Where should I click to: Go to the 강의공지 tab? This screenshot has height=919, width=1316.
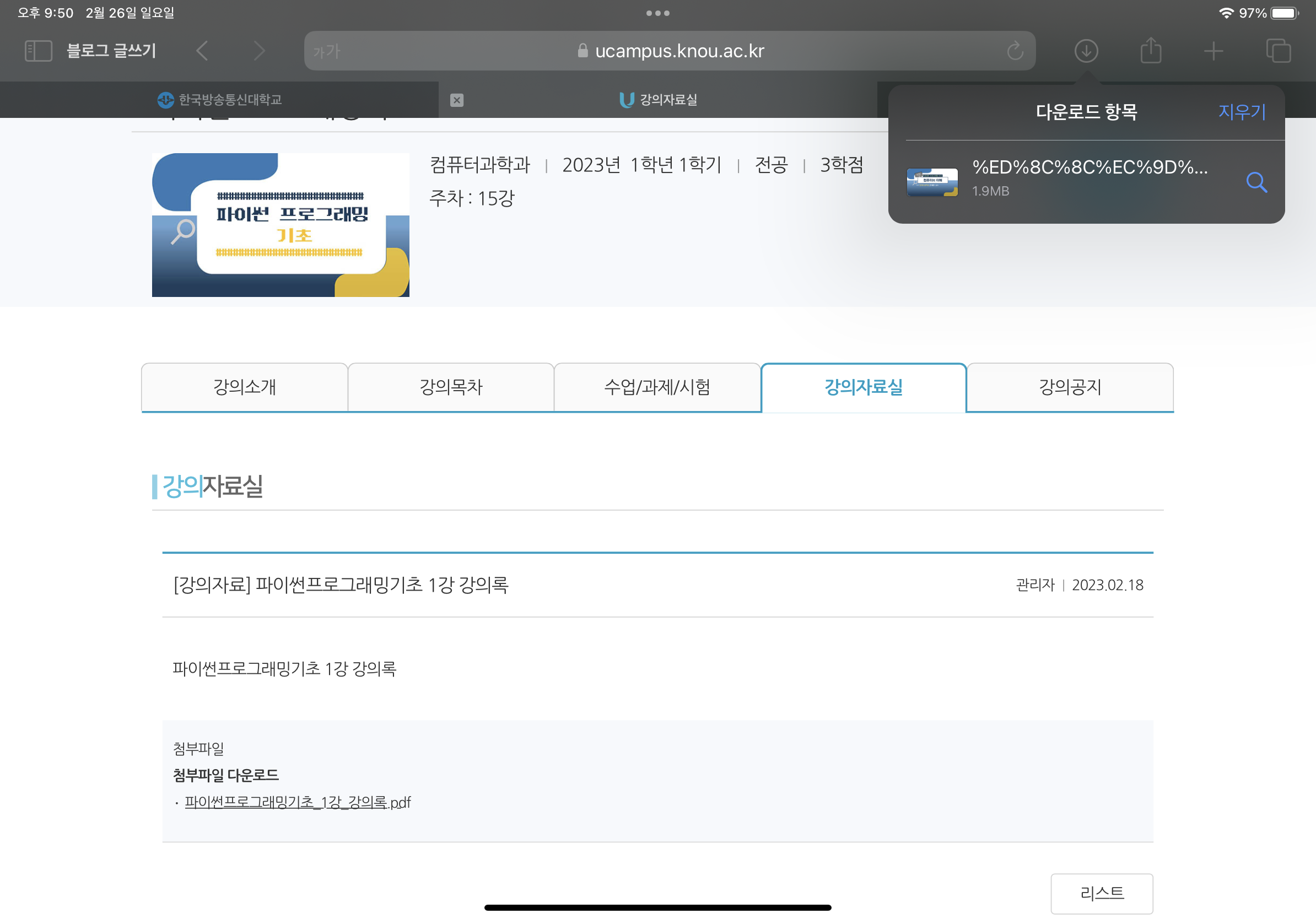(x=1070, y=387)
